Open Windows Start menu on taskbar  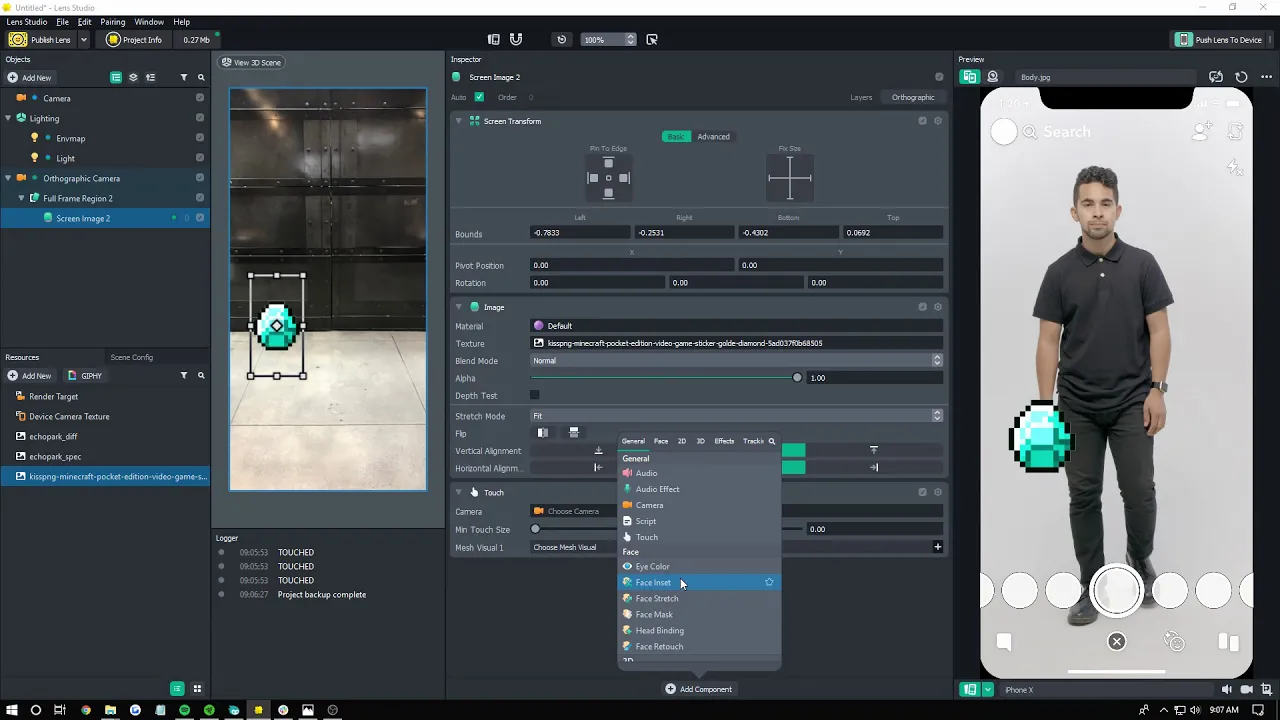(11, 710)
